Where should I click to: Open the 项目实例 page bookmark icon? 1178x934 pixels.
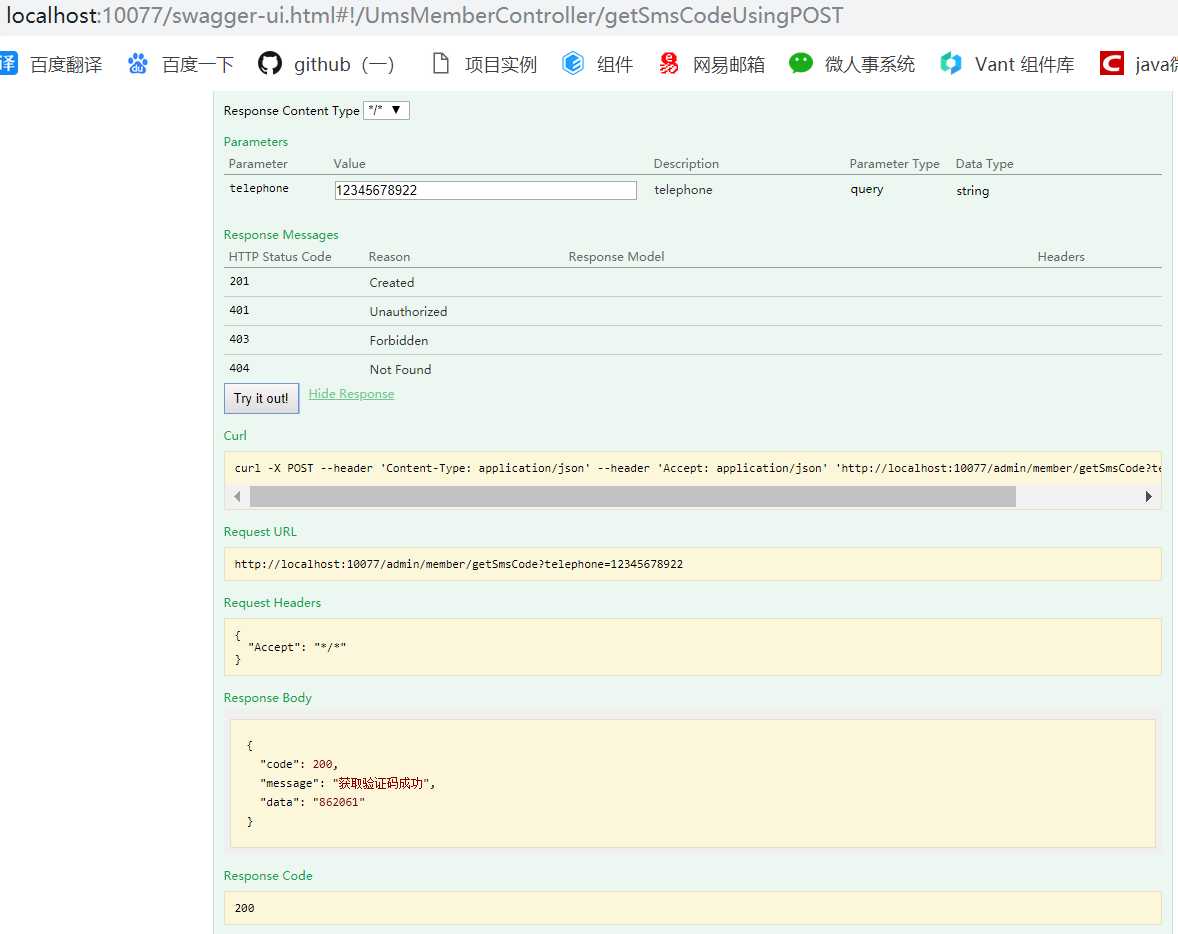pos(441,64)
